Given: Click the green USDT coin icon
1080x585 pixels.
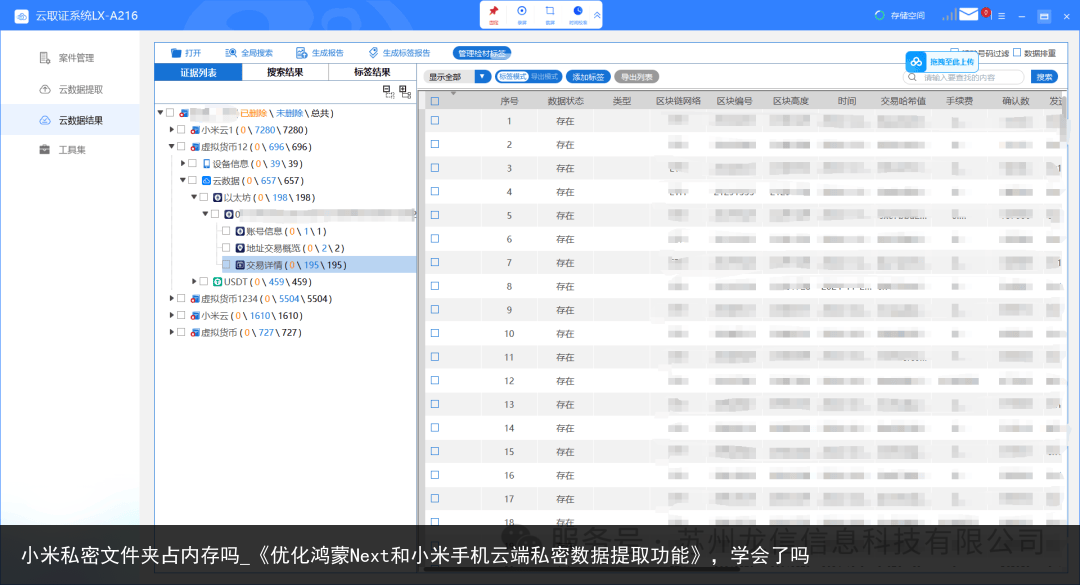Looking at the screenshot, I should (217, 282).
